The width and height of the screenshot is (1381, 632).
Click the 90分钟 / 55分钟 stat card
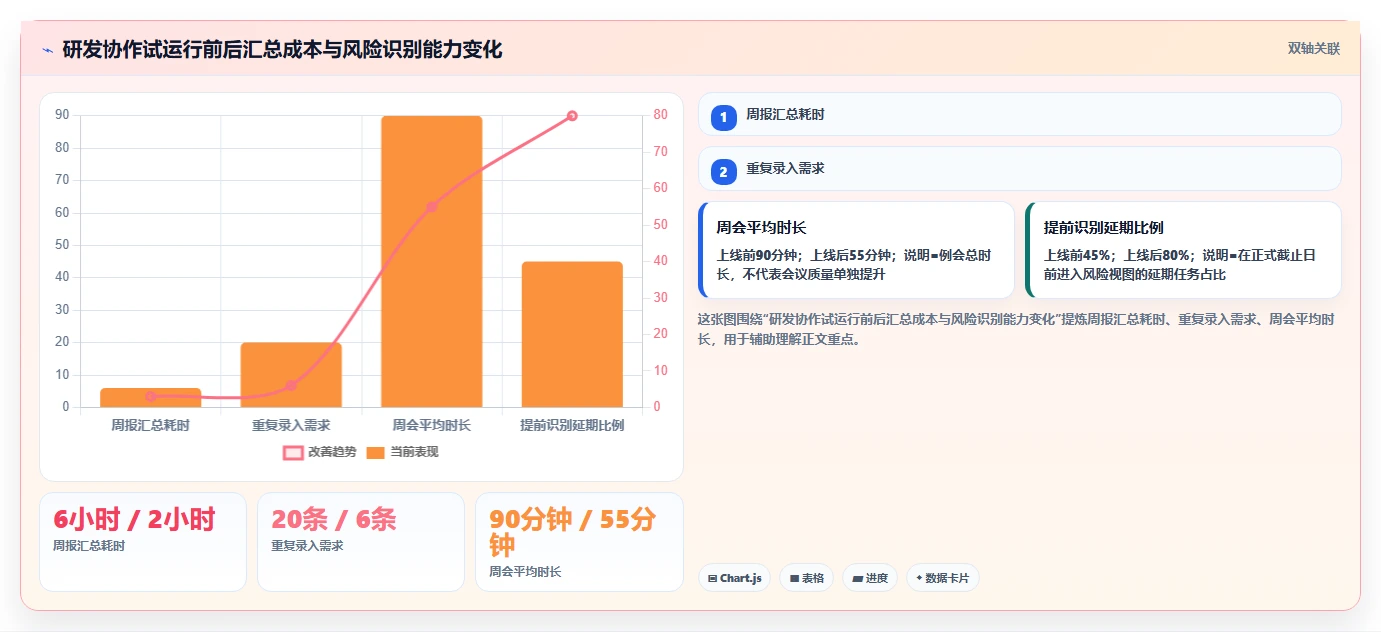[x=579, y=542]
